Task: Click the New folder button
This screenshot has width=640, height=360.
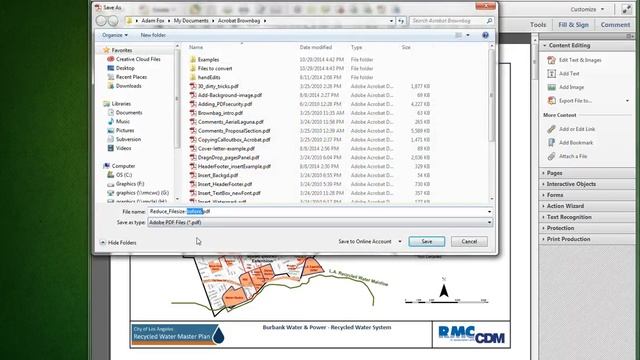Action: [x=153, y=35]
